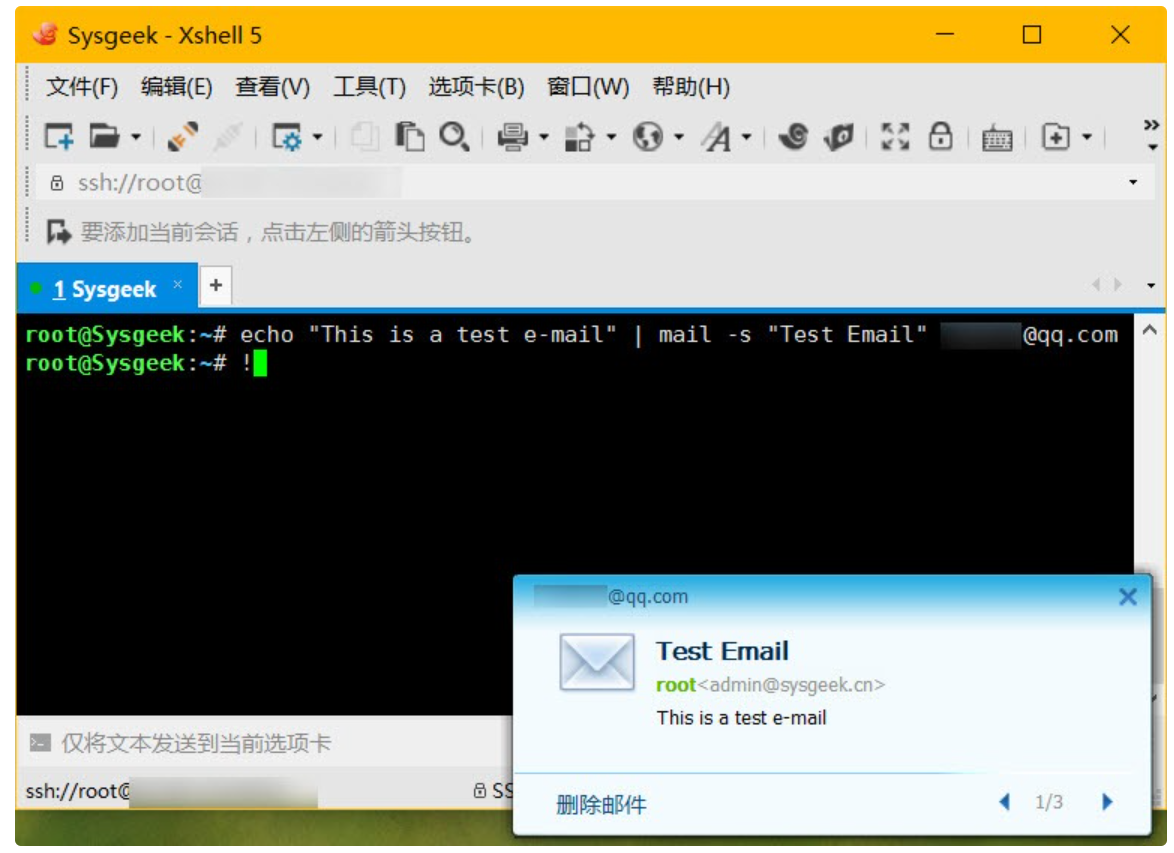
Task: Click the terminal scrollbar up arrow
Action: 1150,330
